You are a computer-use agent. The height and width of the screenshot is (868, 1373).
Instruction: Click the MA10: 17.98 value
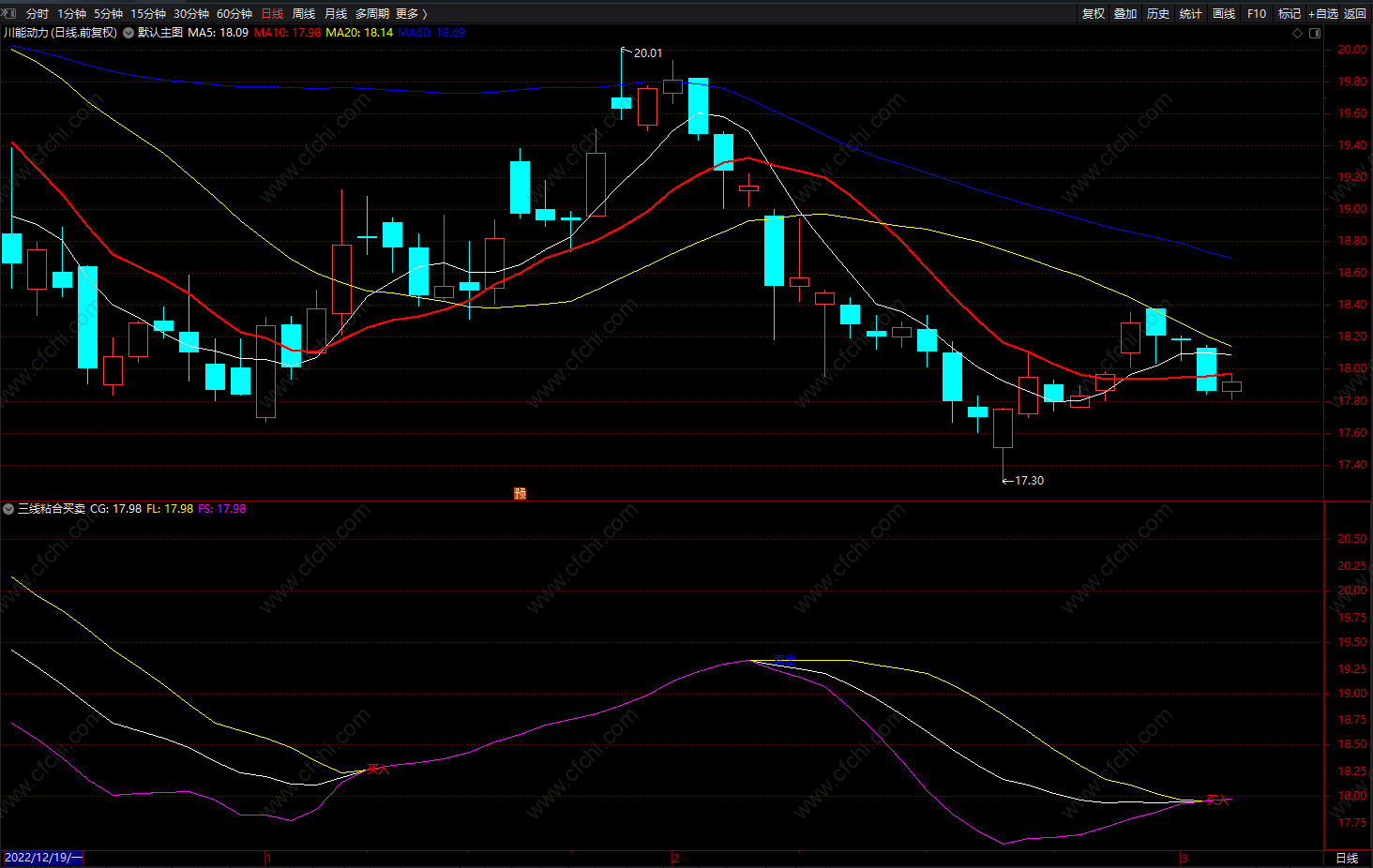[287, 33]
